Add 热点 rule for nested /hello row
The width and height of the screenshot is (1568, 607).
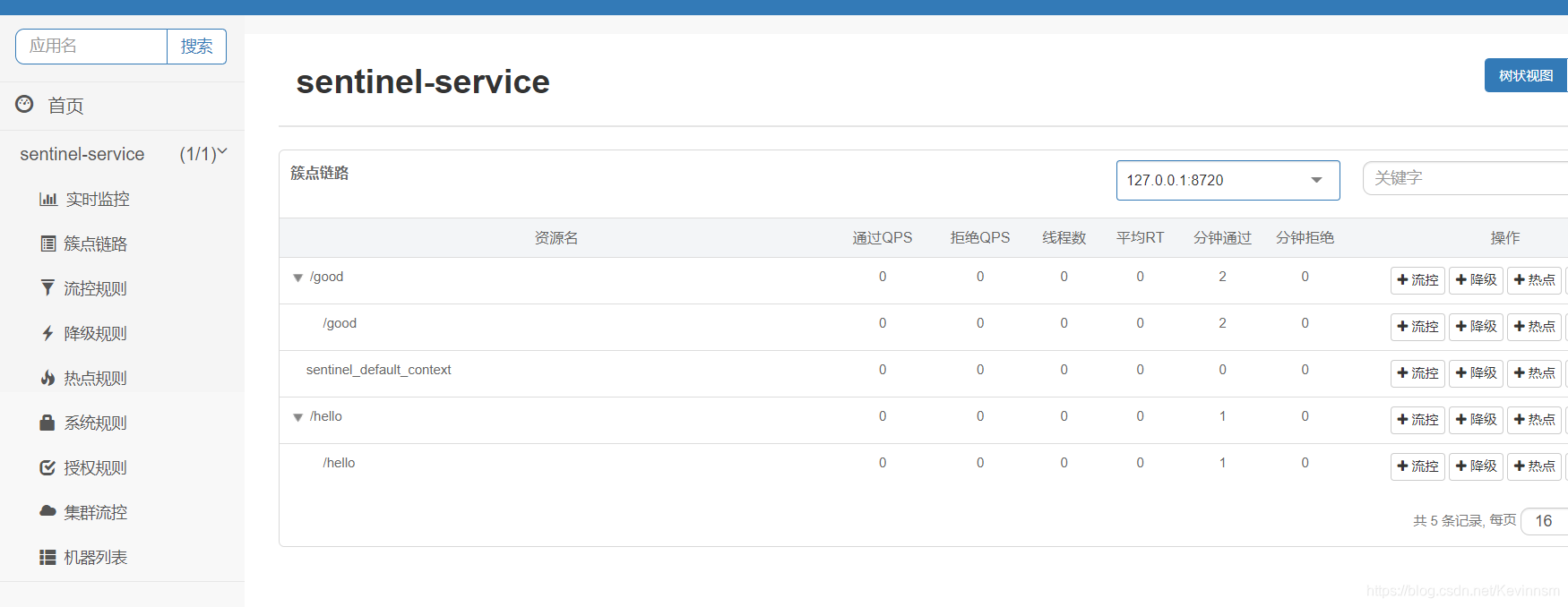pyautogui.click(x=1534, y=466)
